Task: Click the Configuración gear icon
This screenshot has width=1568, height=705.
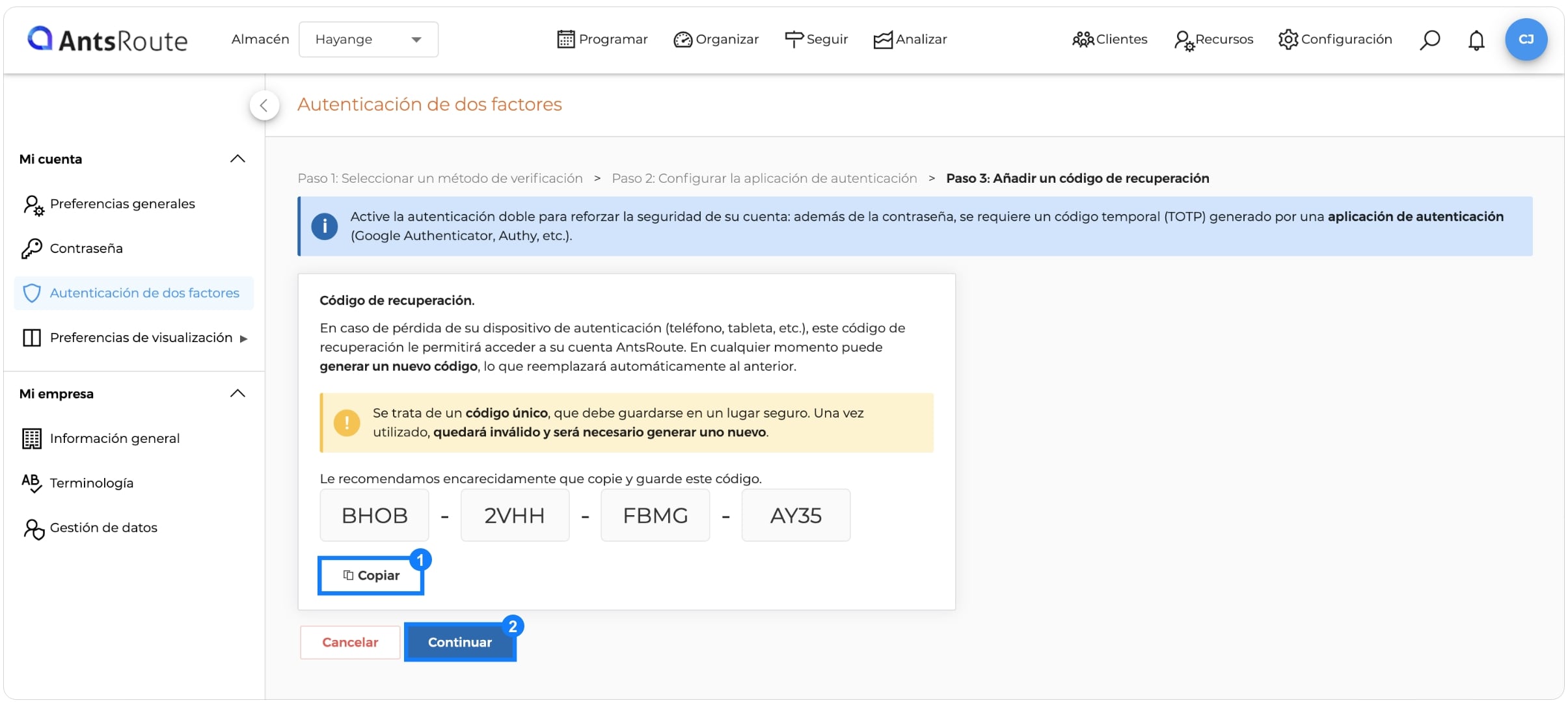Action: click(x=1288, y=40)
